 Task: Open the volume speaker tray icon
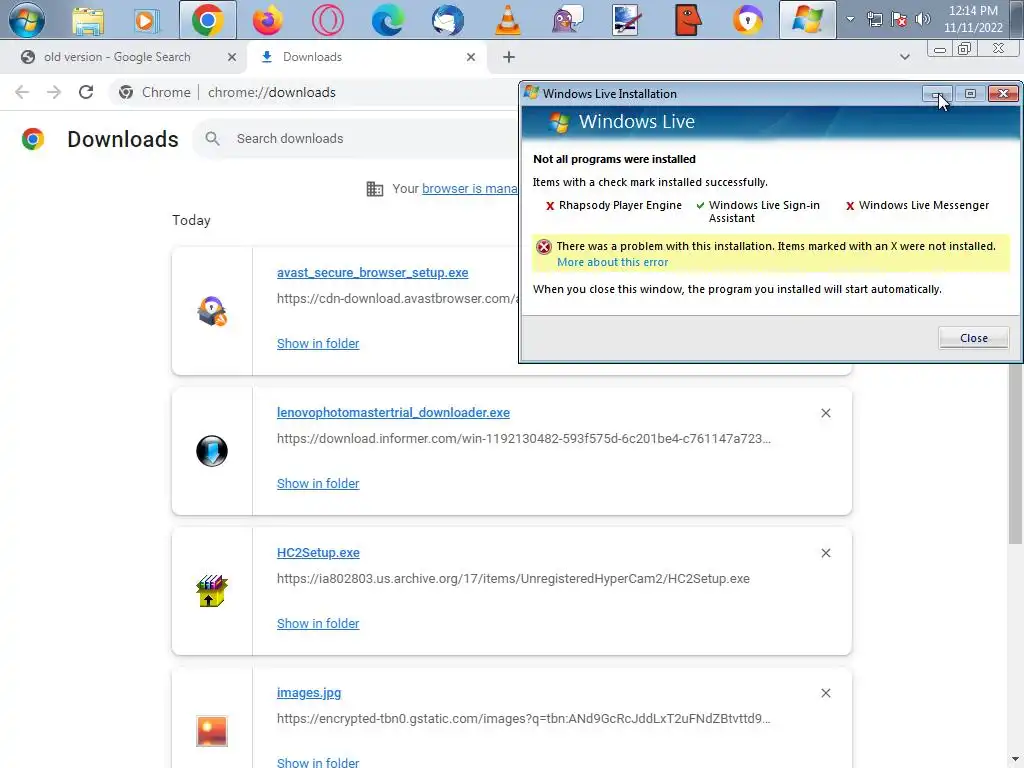(923, 20)
